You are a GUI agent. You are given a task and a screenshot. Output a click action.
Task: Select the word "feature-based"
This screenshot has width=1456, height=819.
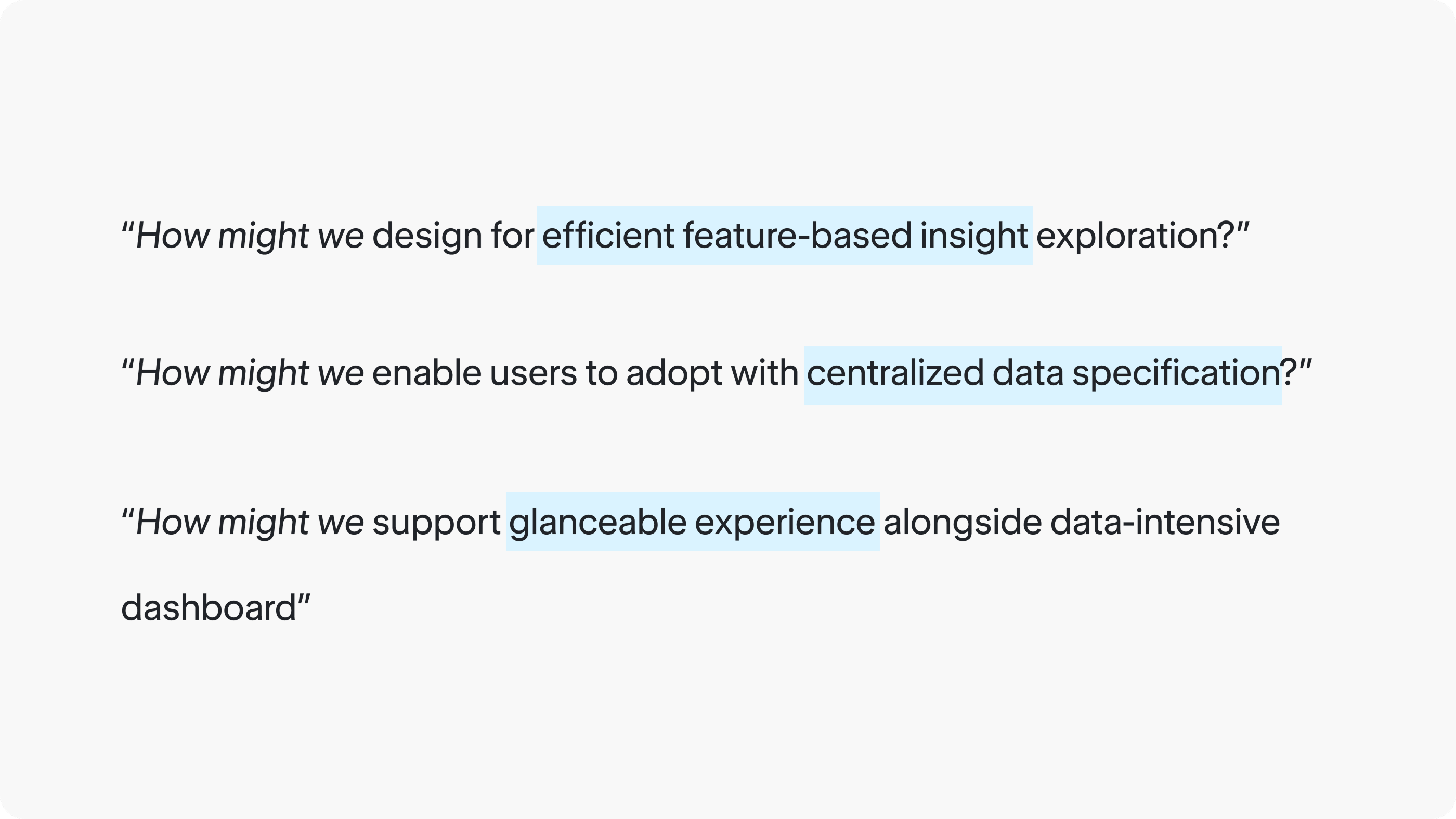[x=797, y=235]
